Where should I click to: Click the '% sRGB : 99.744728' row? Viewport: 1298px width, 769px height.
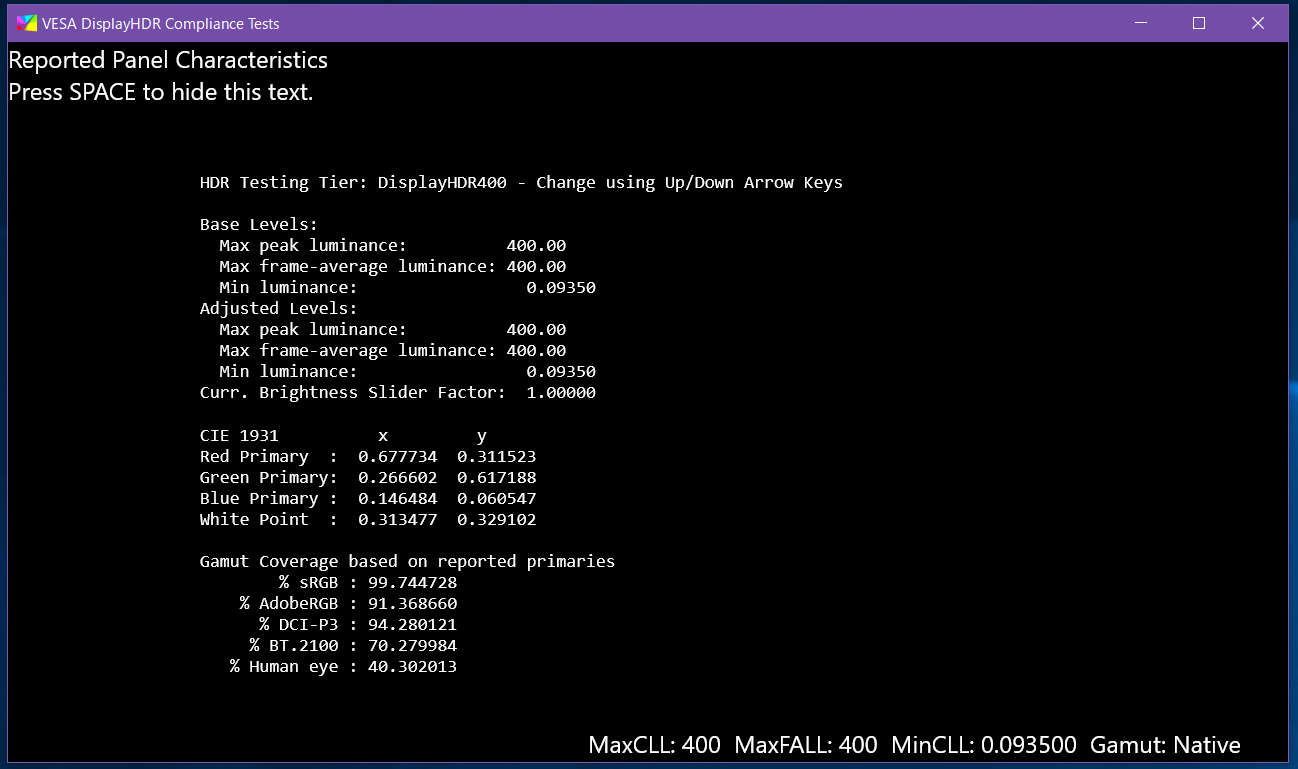click(368, 583)
